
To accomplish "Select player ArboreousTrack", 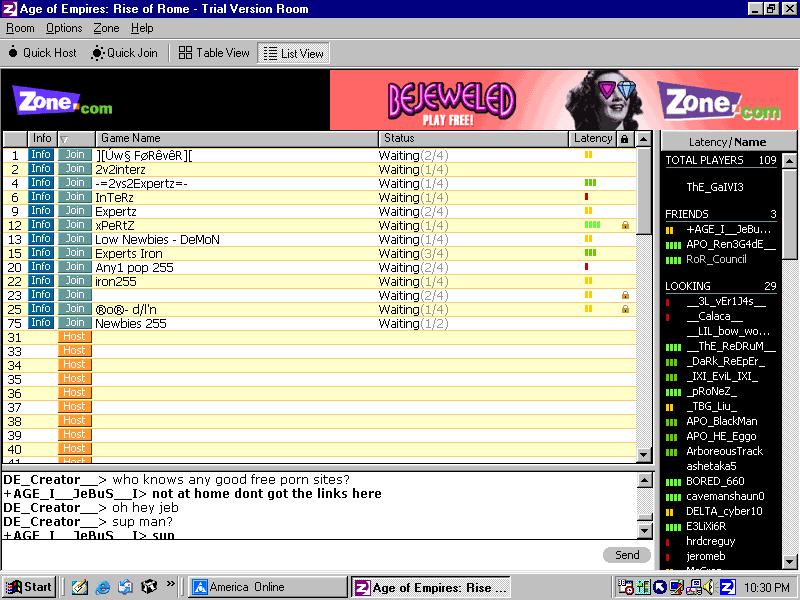I will pos(724,452).
